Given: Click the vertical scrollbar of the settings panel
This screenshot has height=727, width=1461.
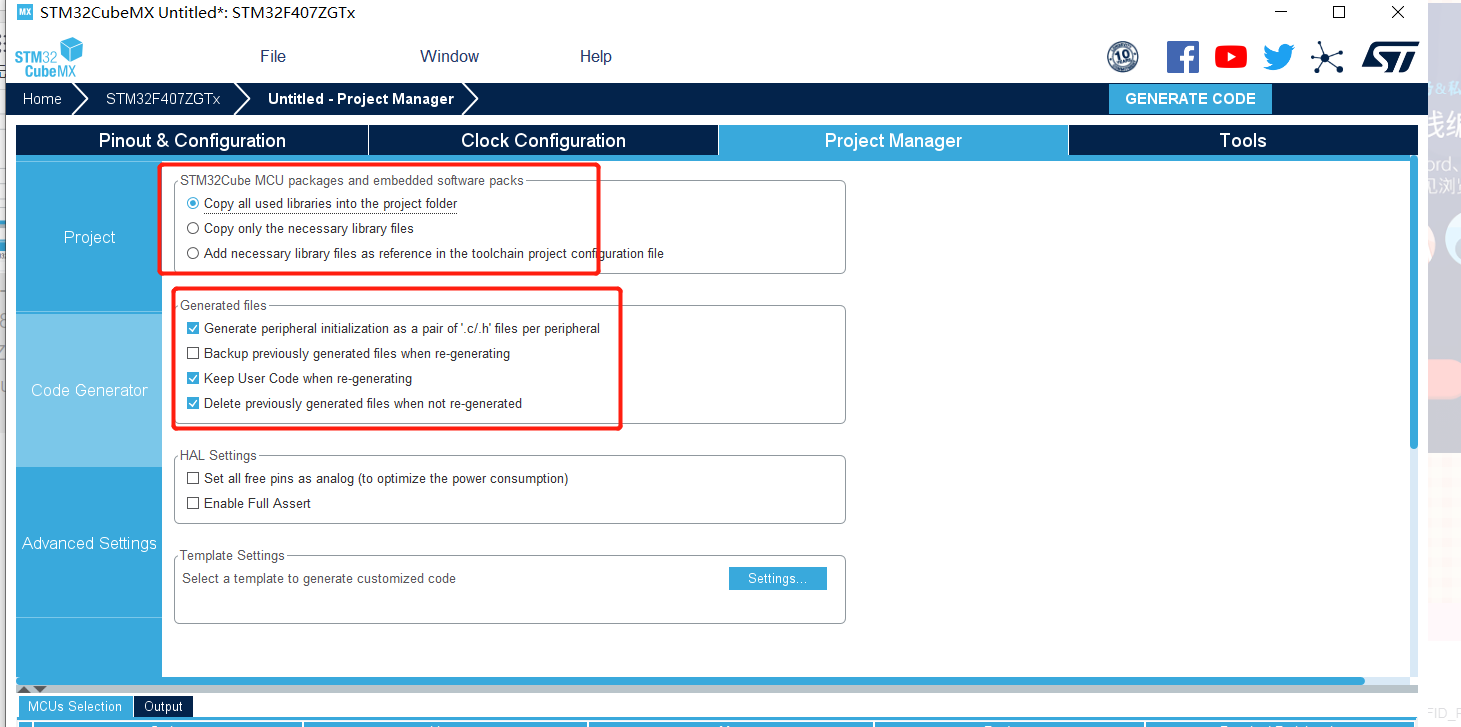Looking at the screenshot, I should coord(1413,302).
